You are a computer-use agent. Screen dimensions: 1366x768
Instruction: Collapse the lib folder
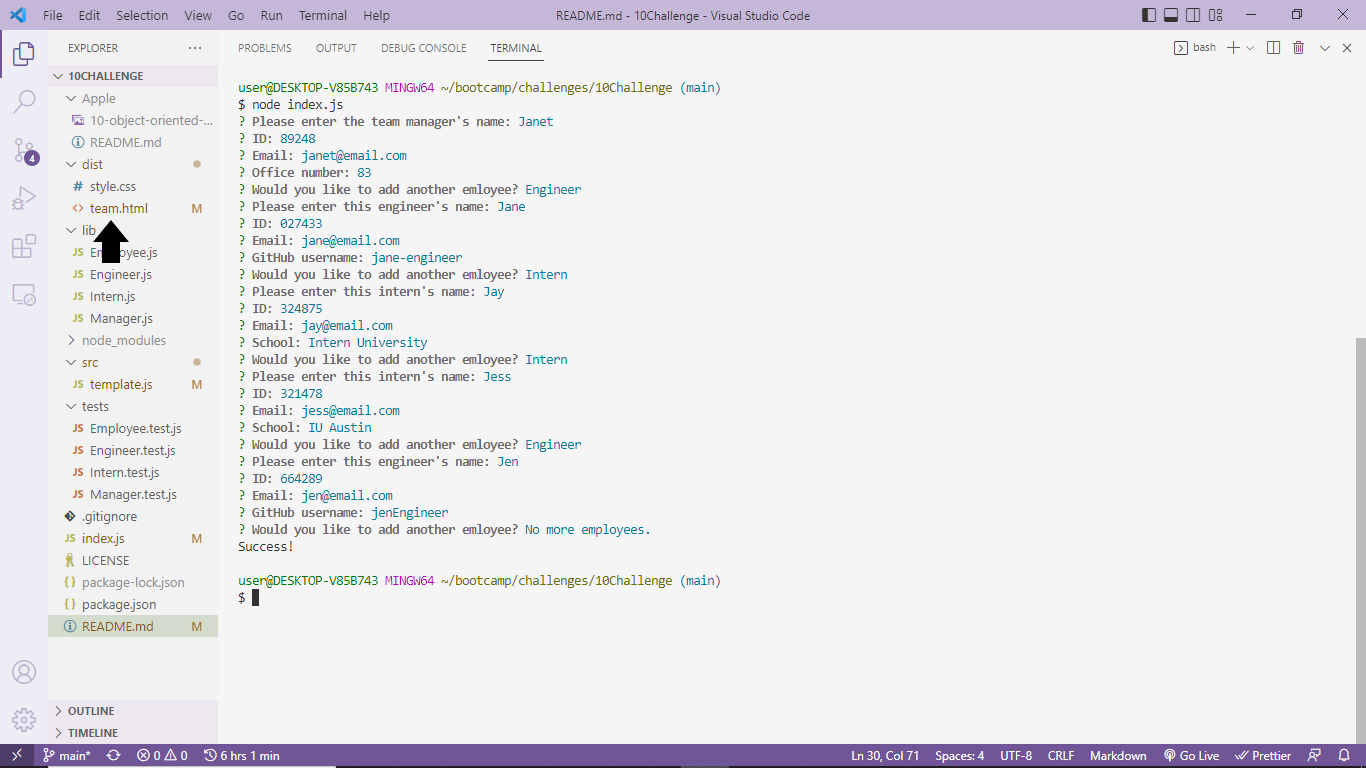click(85, 230)
